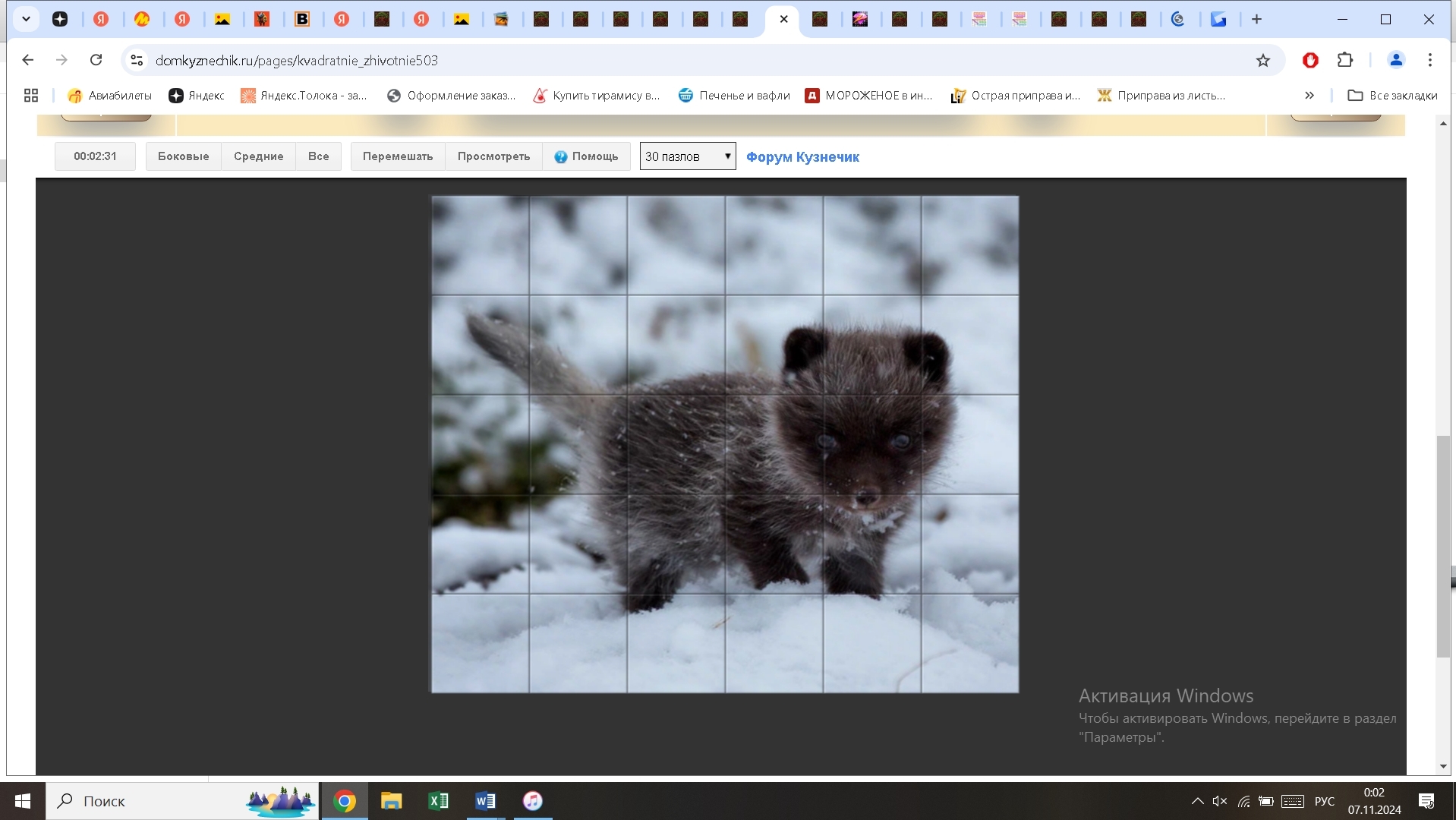Click the address bar URL
1456x820 pixels.
click(297, 60)
